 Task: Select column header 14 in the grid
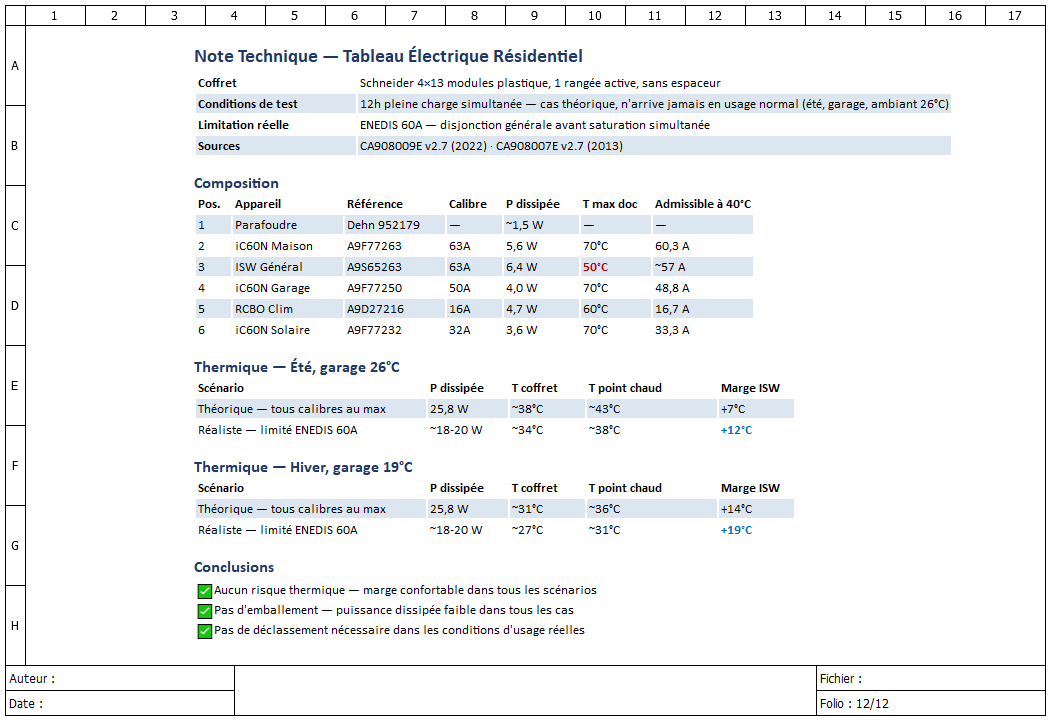coord(835,15)
